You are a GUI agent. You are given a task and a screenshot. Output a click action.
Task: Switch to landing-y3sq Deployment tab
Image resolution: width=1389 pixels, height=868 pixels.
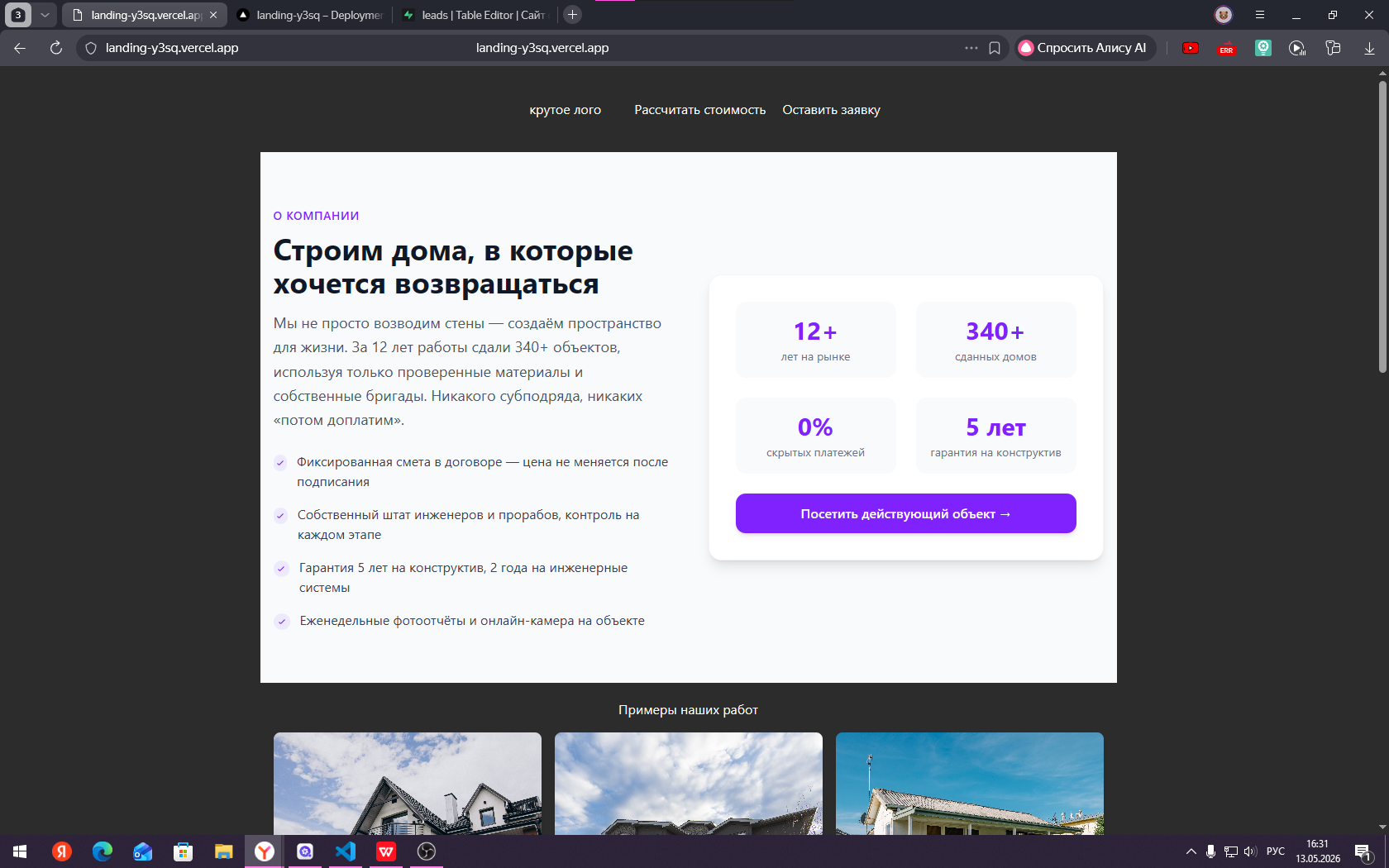310,15
